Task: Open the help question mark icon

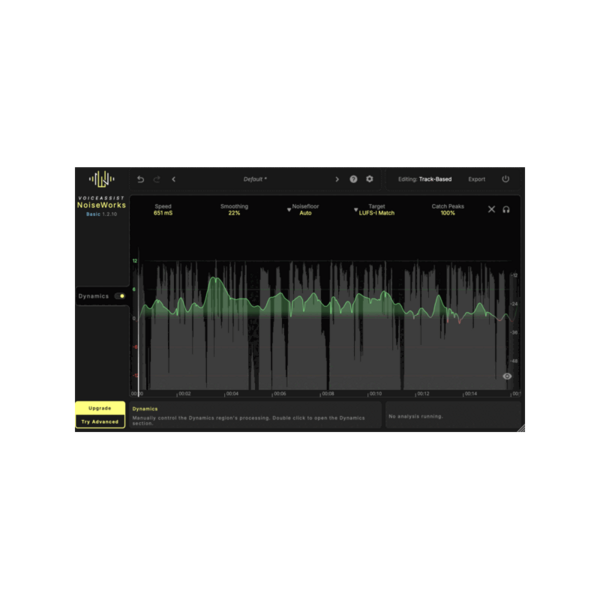Action: [x=353, y=179]
